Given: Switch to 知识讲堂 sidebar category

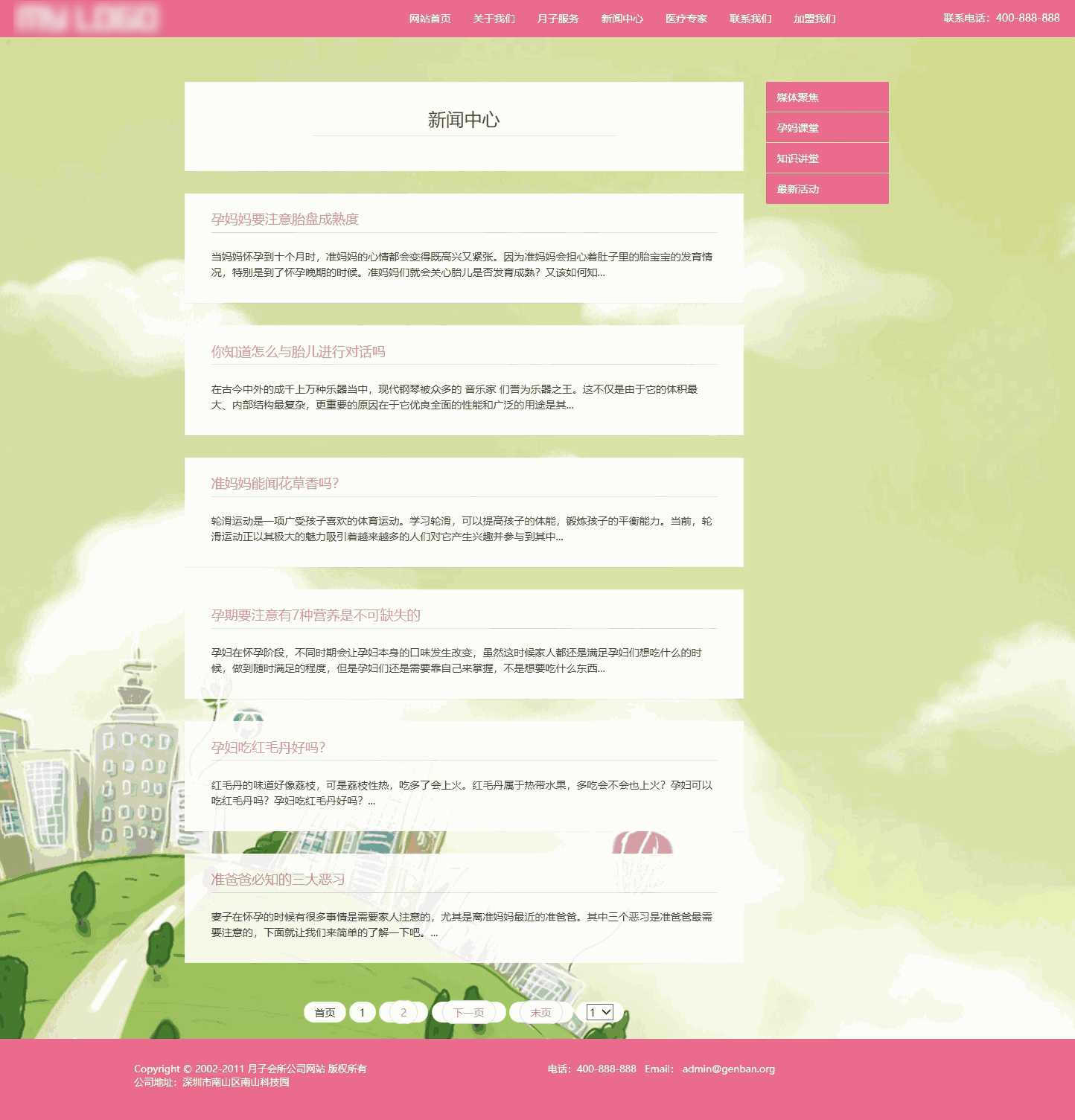Looking at the screenshot, I should coord(826,159).
